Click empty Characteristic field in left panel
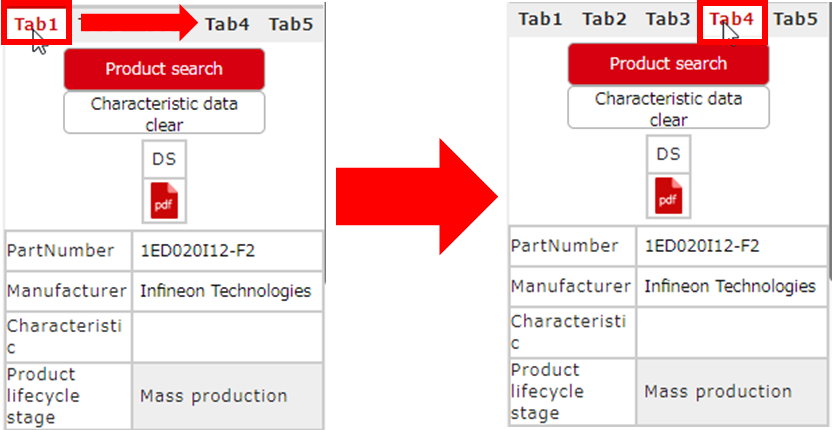The image size is (832, 430). coord(227,335)
